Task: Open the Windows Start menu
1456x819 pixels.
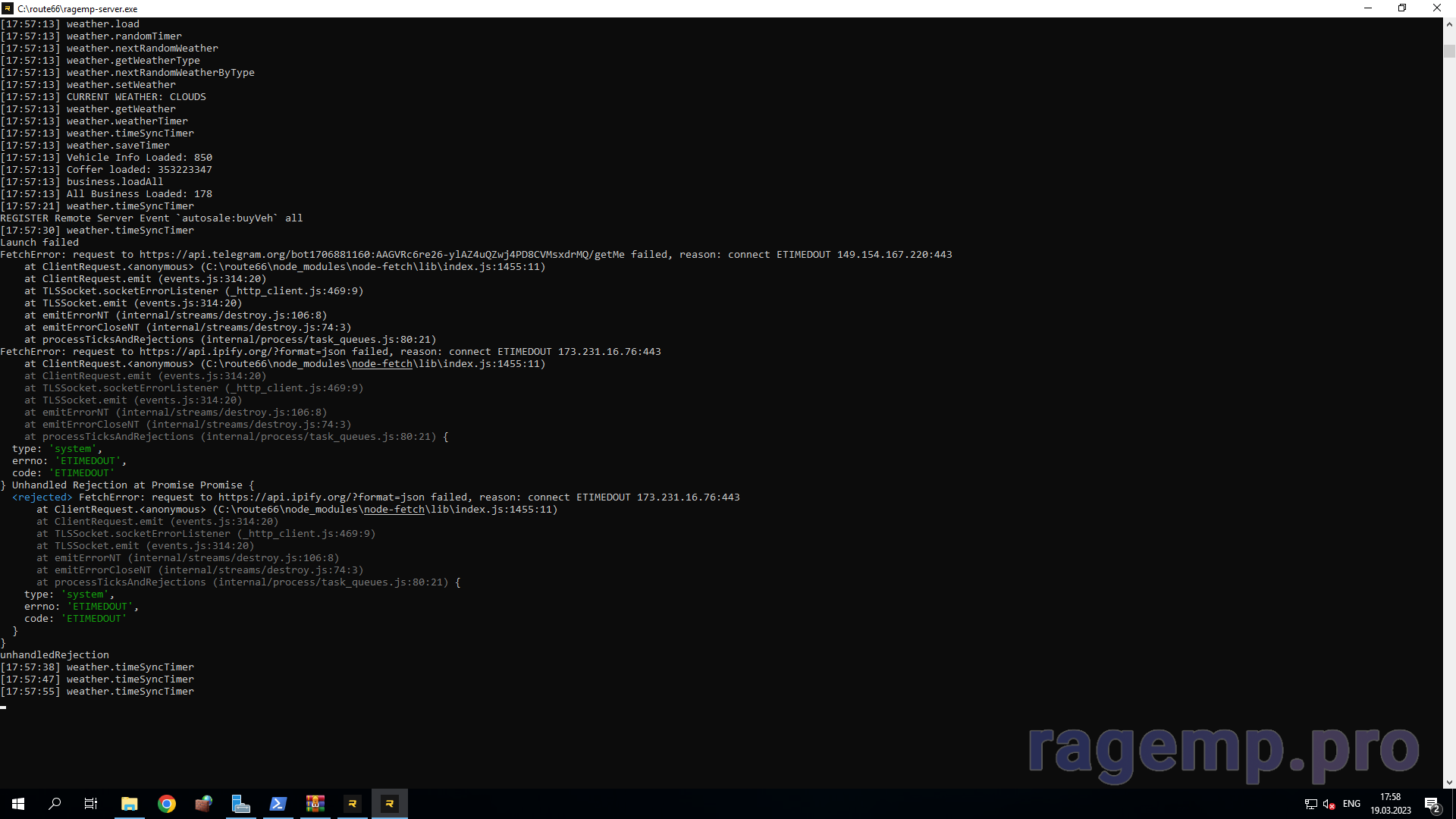Action: pos(18,804)
